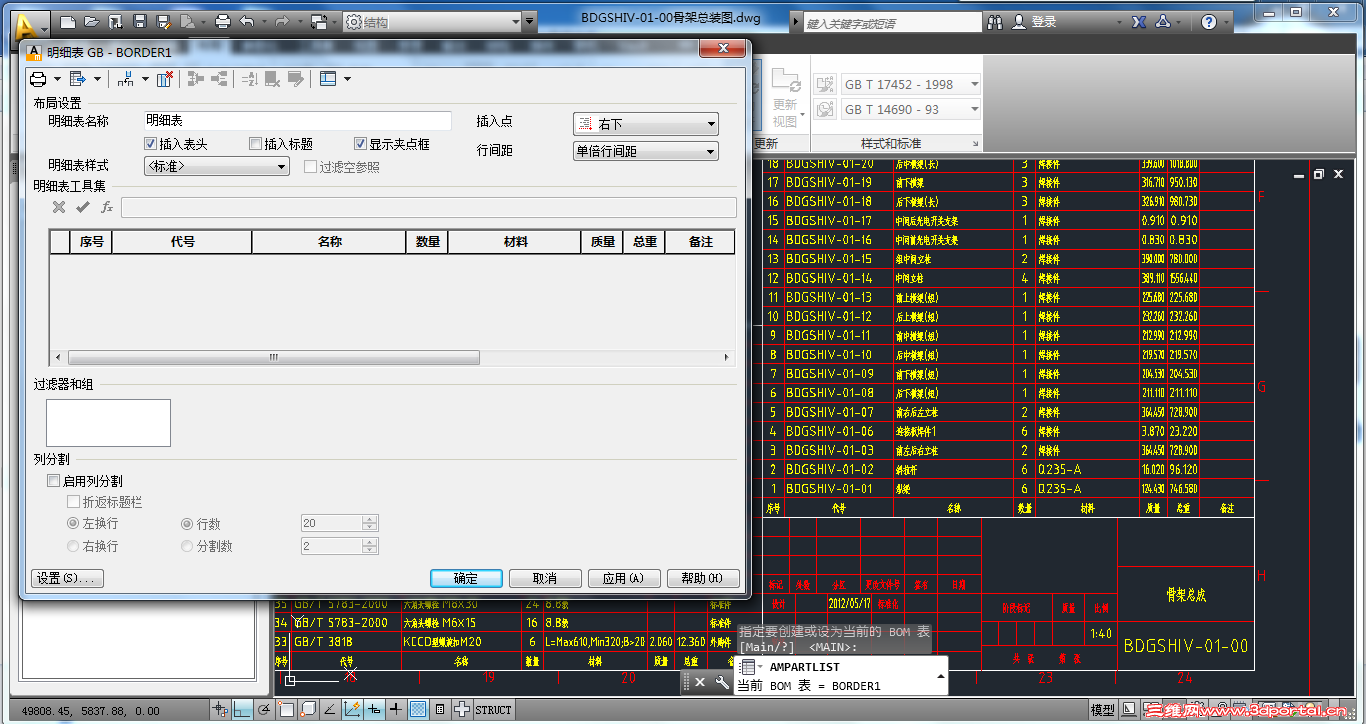Click the 名称 column header in the dialog table

[x=329, y=242]
